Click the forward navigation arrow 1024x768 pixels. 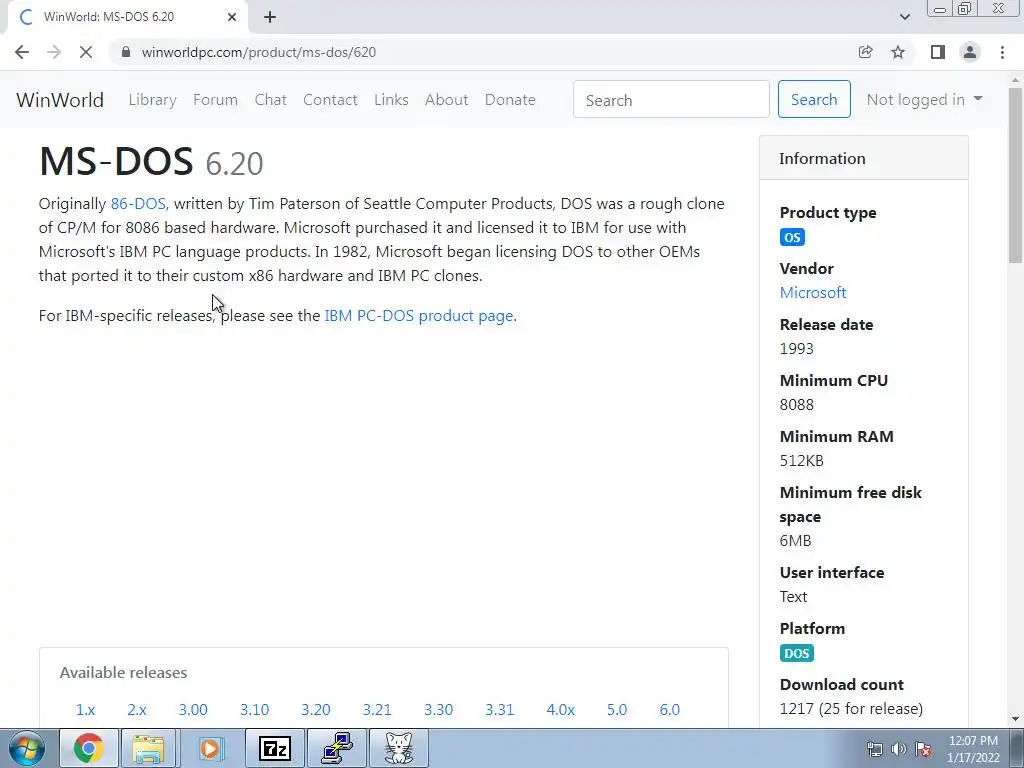point(54,52)
